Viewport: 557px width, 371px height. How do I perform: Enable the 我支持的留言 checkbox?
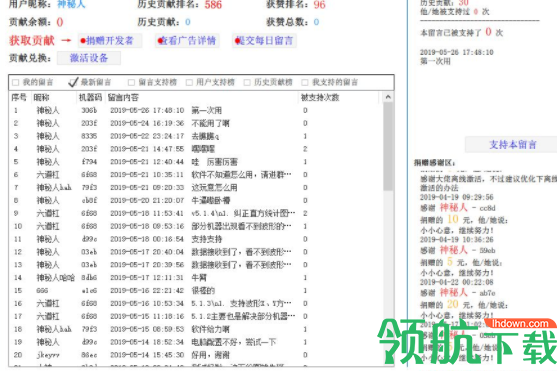click(304, 82)
